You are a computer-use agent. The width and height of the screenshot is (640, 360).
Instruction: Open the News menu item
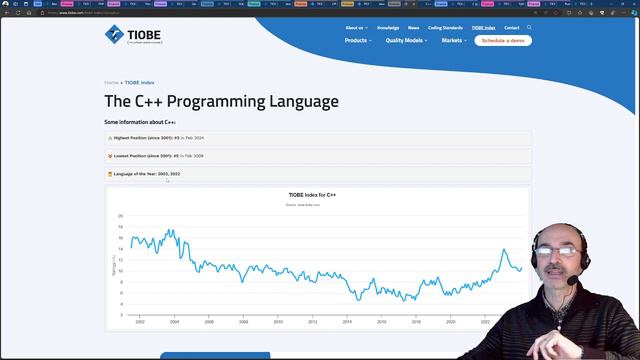point(413,28)
